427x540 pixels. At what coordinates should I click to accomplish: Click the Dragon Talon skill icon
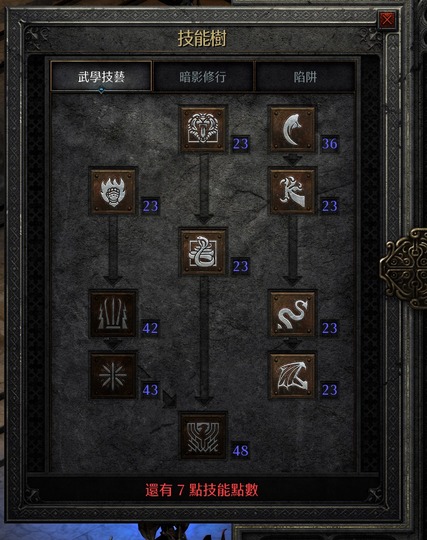click(x=292, y=129)
